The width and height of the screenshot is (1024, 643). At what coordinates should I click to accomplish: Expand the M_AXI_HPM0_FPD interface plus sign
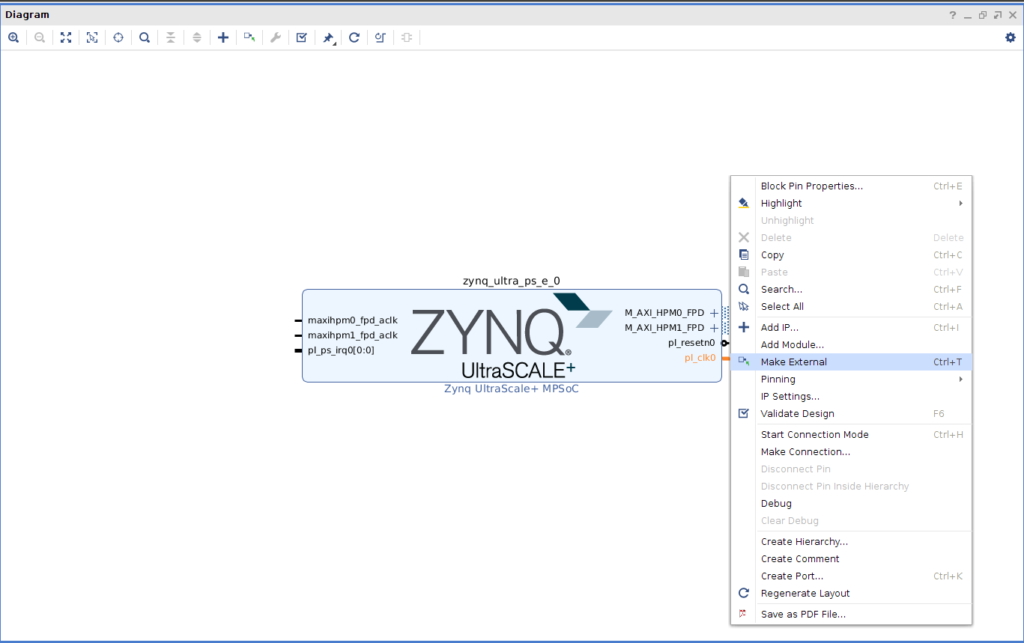pos(714,313)
